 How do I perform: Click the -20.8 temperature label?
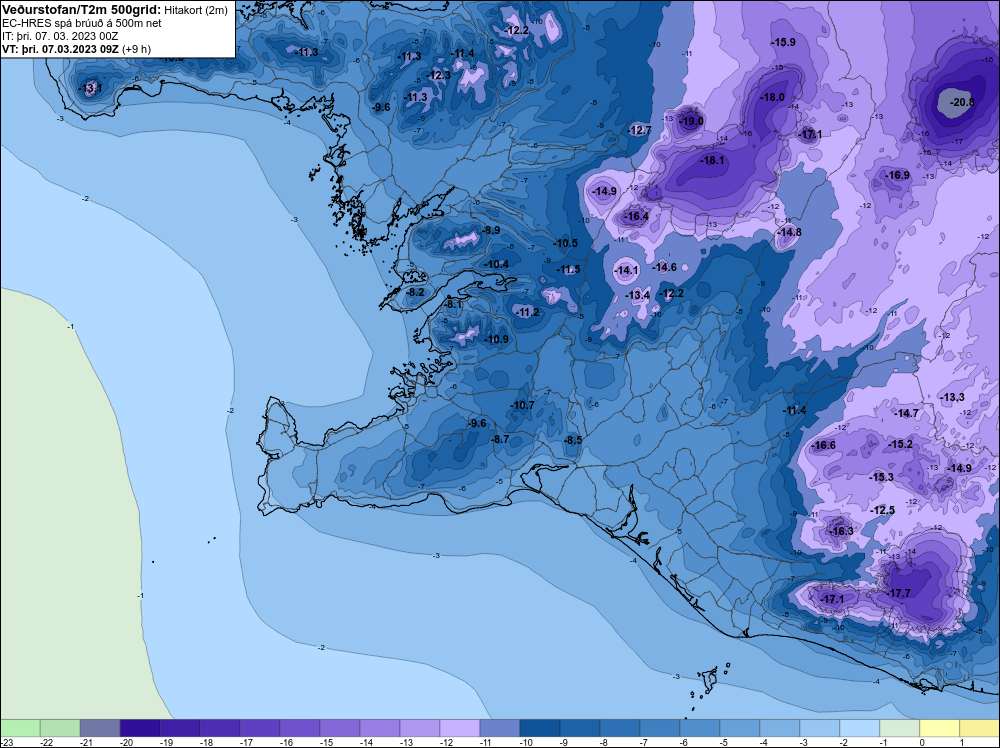[962, 102]
